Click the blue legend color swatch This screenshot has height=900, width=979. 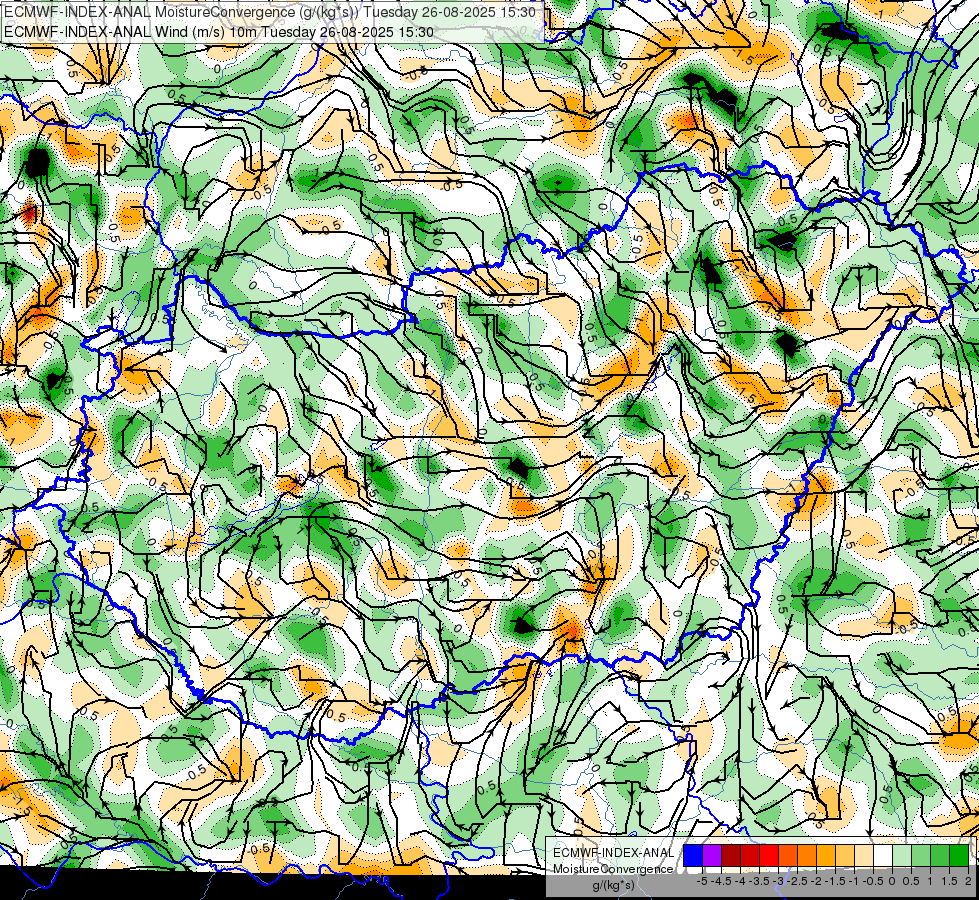click(693, 855)
